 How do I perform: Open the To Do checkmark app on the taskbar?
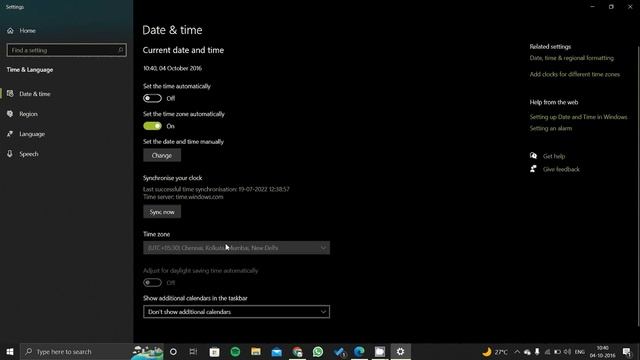[339, 351]
